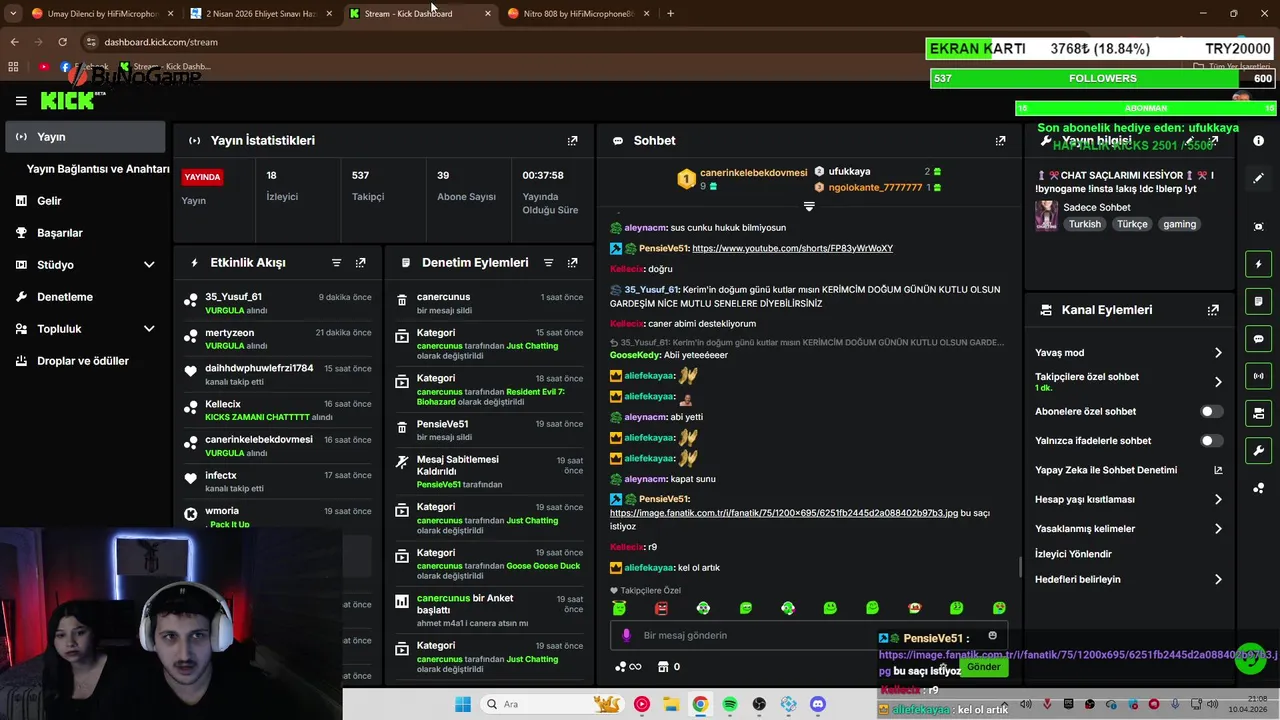Image resolution: width=1280 pixels, height=720 pixels.
Task: Open a new browser tab
Action: [670, 13]
